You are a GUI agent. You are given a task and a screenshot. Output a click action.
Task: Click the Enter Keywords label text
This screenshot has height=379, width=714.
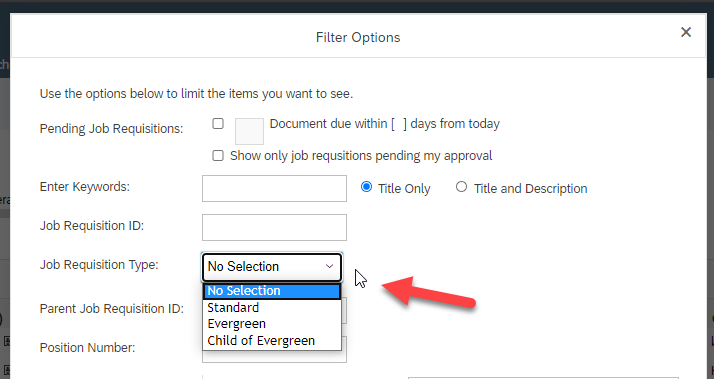pos(85,187)
